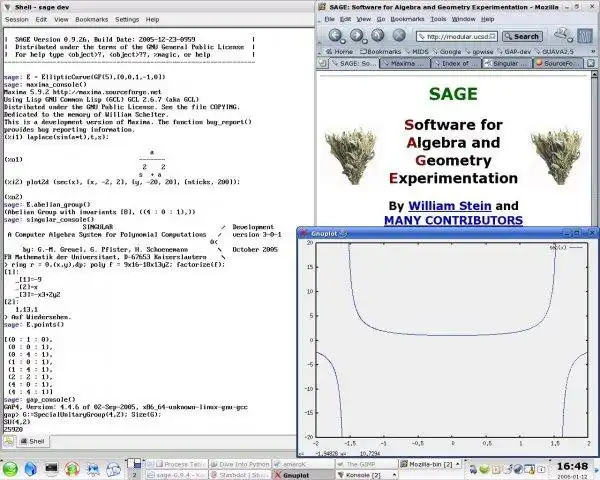Open Konsole Settings menu
The height and width of the screenshot is (480, 600).
coord(127,20)
